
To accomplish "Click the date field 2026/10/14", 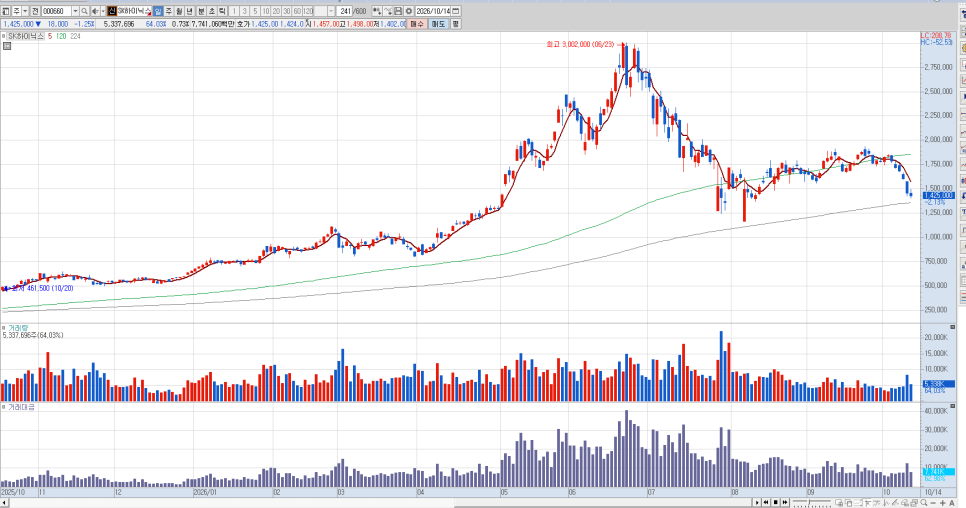I will [x=433, y=11].
